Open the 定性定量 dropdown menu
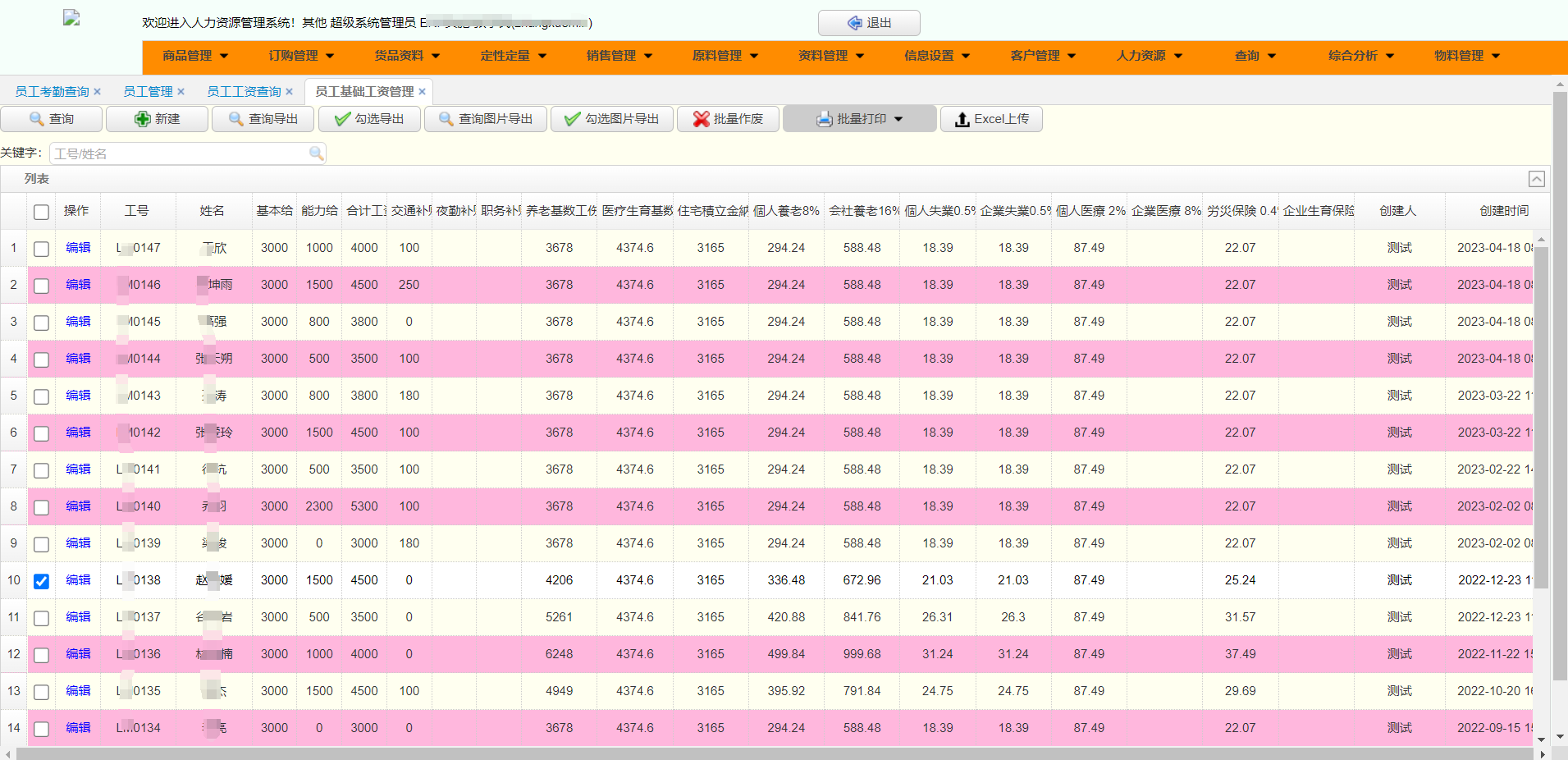The height and width of the screenshot is (760, 1568). [513, 56]
